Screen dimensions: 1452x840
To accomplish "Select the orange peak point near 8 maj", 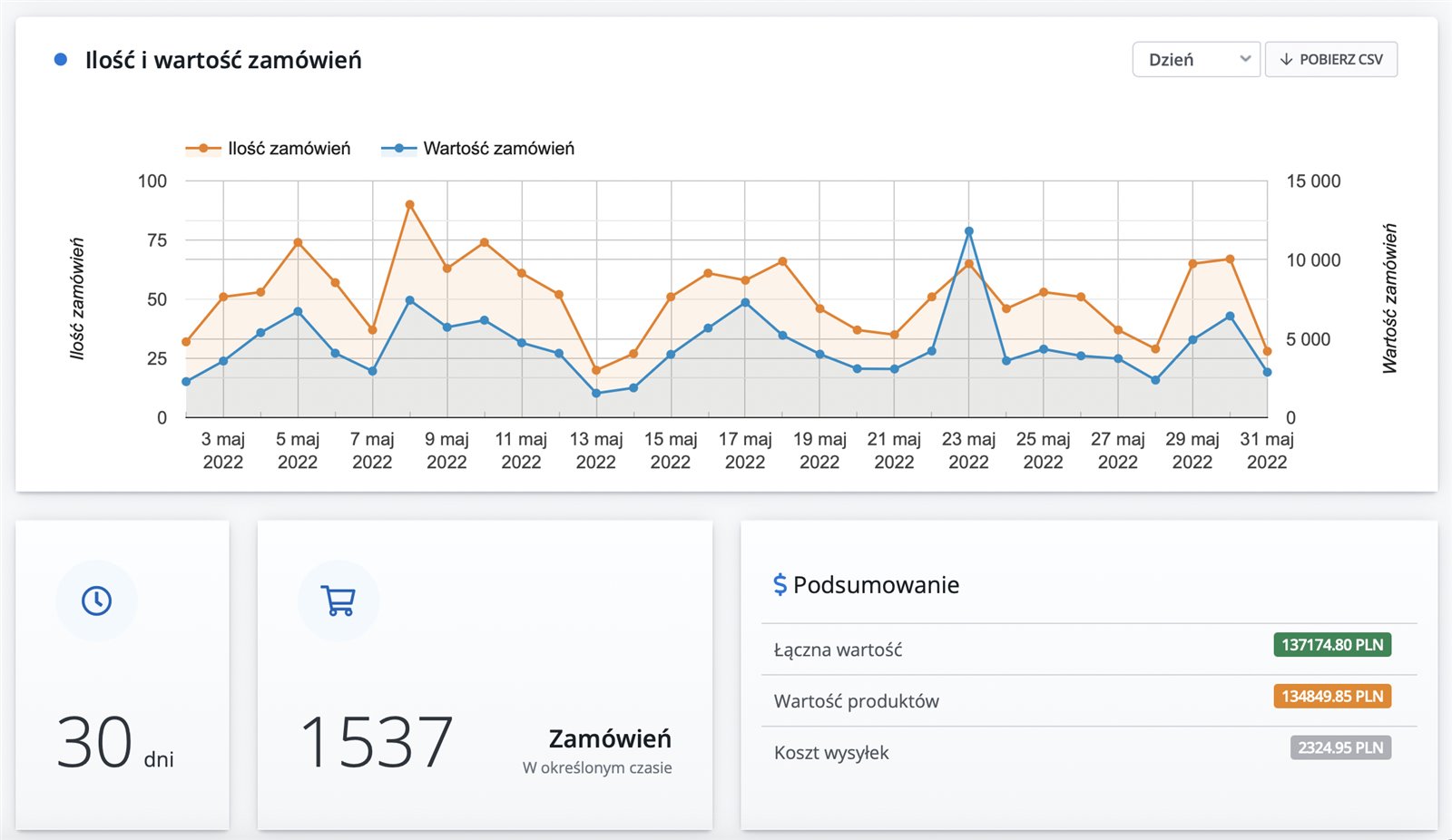I will pyautogui.click(x=410, y=205).
